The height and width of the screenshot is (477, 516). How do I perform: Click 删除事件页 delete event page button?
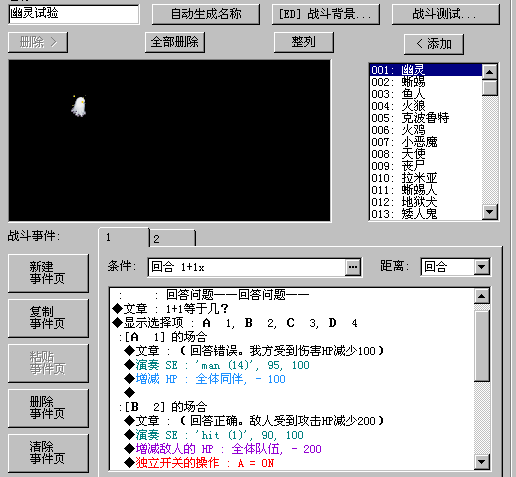tap(48, 408)
